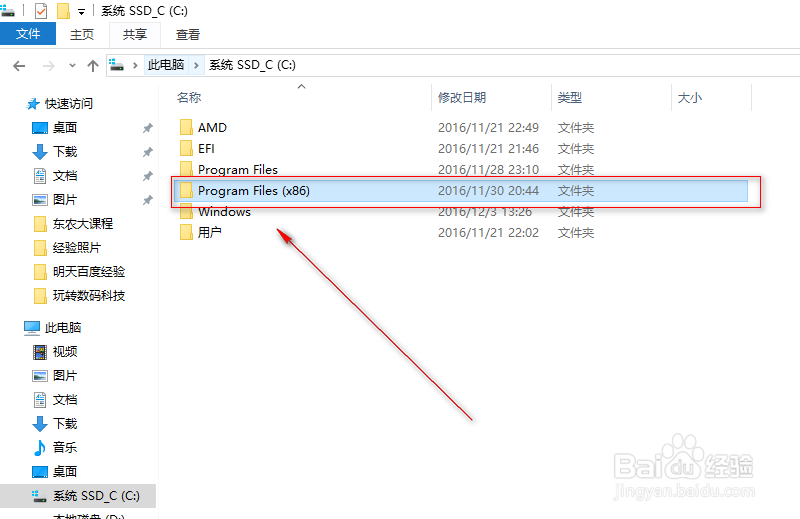Open recent locations dropdown chevron

coord(72,65)
